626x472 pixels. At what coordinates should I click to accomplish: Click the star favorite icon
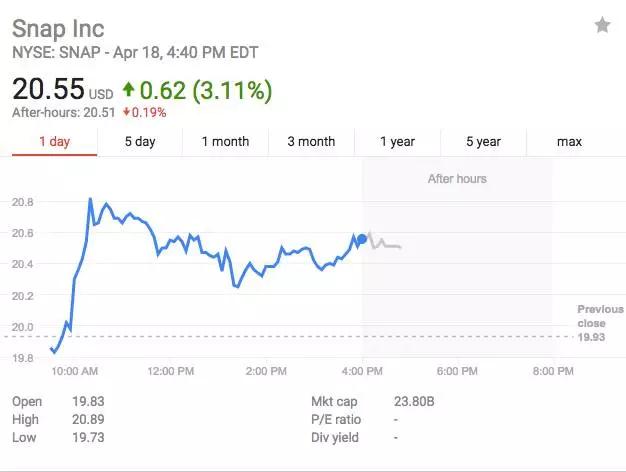[x=602, y=26]
